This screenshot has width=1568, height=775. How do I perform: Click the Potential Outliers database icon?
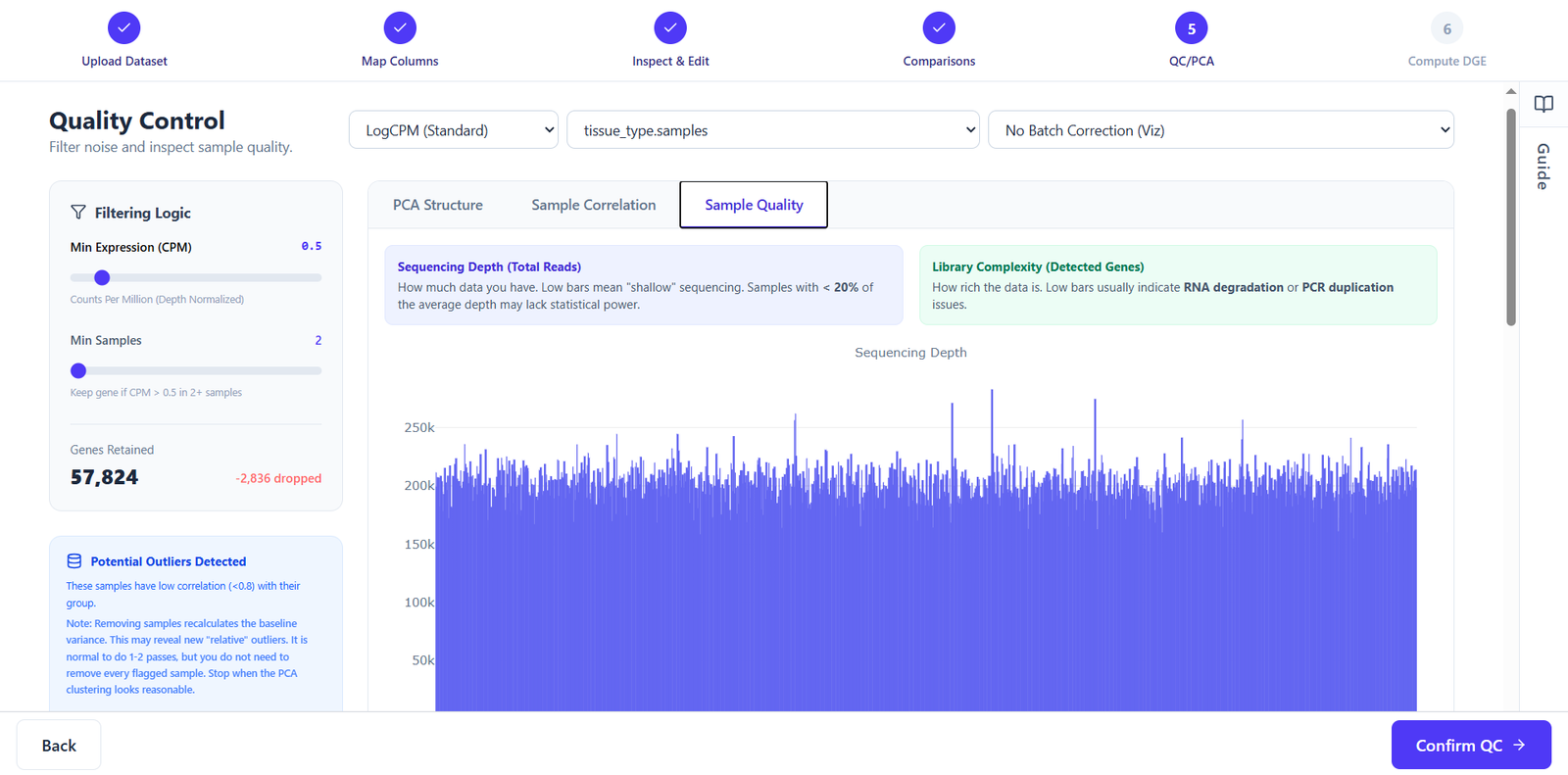pos(74,561)
